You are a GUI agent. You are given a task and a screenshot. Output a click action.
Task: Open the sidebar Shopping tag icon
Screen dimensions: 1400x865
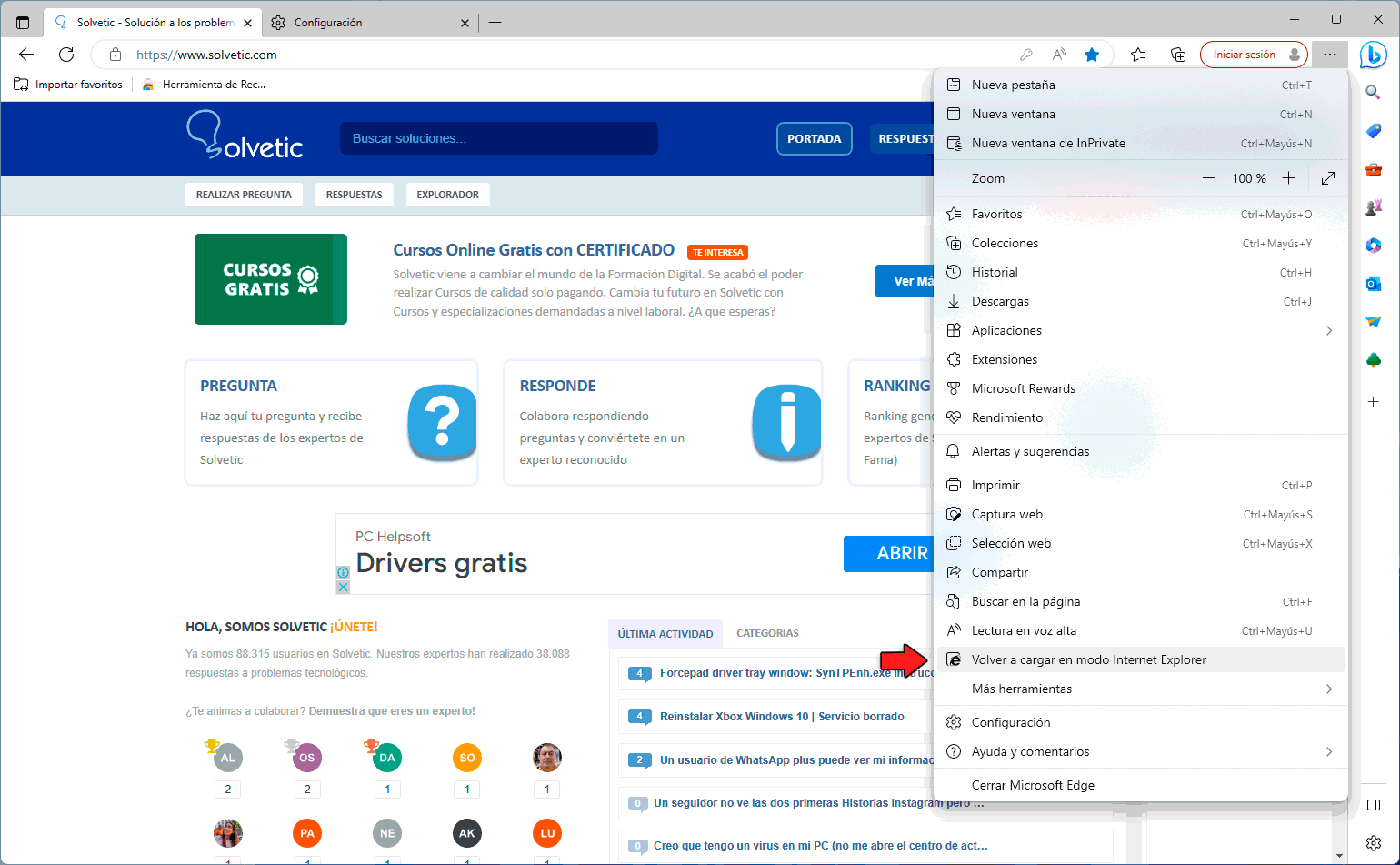[1374, 131]
